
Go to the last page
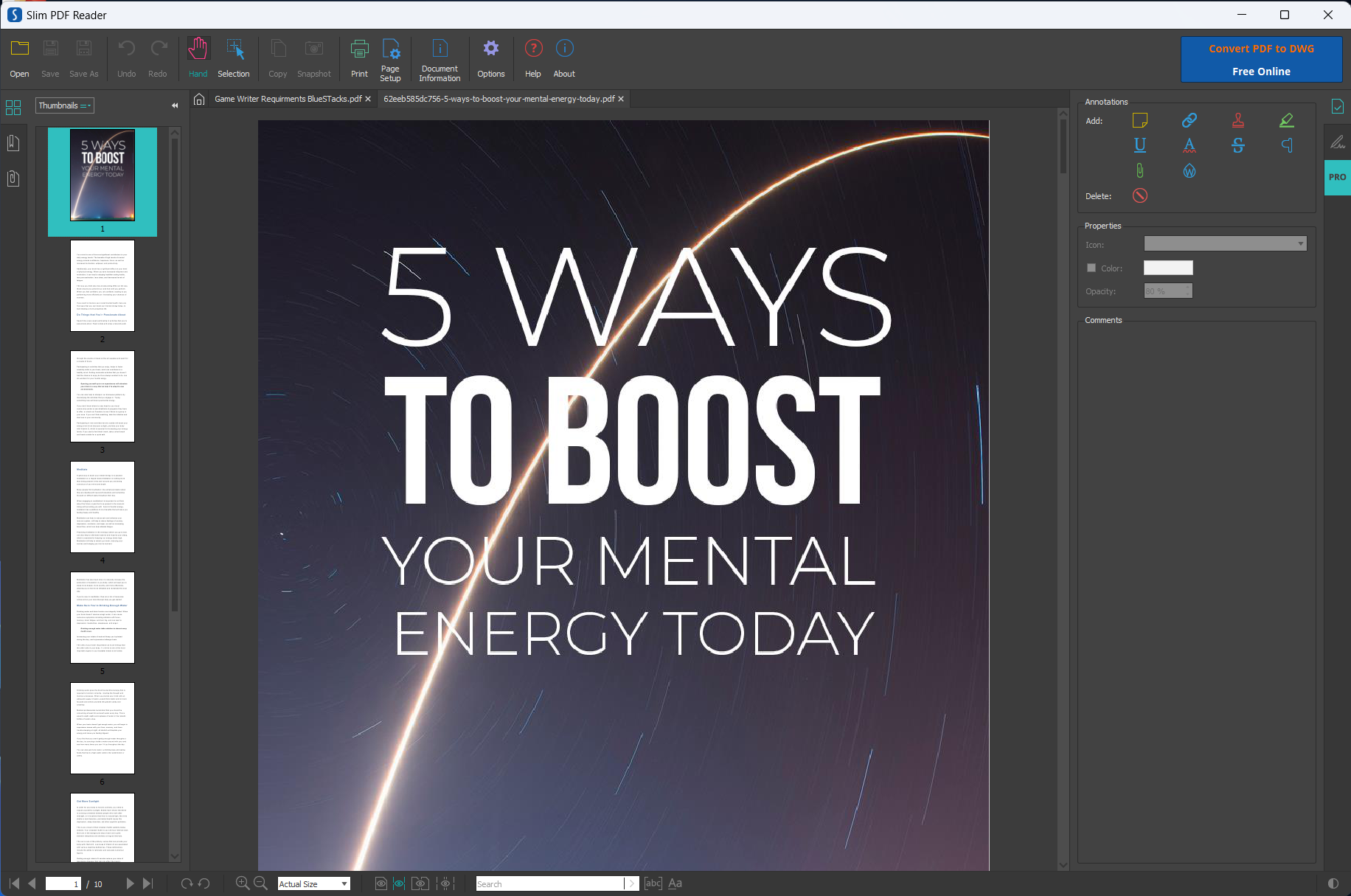(147, 883)
